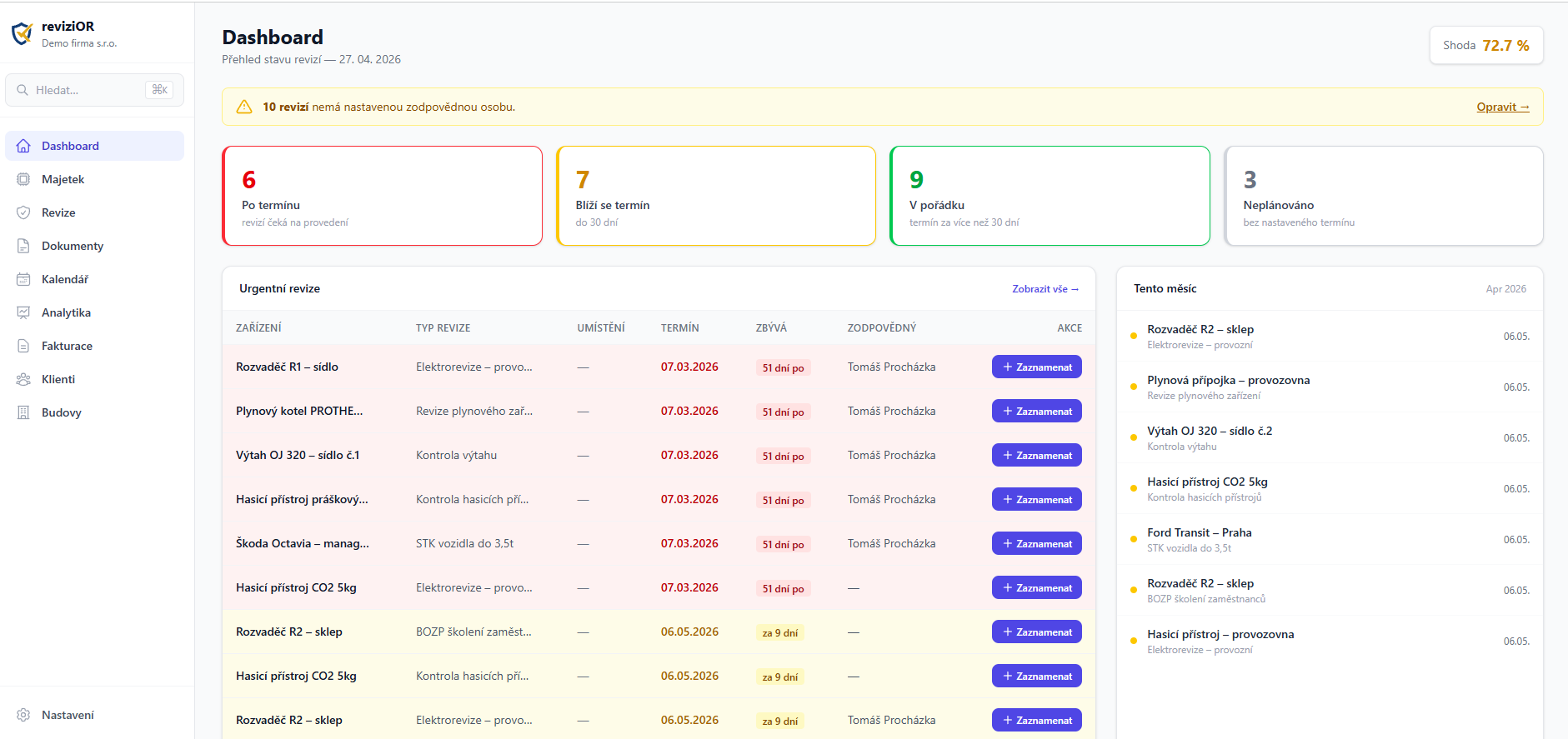Open the Analytika page
Image resolution: width=1568 pixels, height=739 pixels.
pyautogui.click(x=94, y=312)
